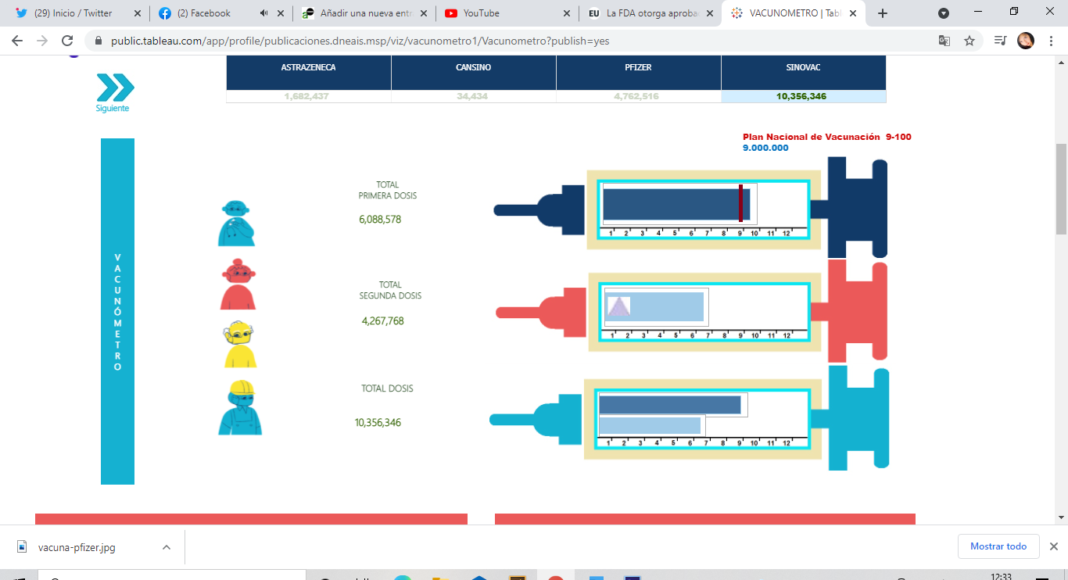
Task: Click the TOTAL PRIMERA DOSIS label
Action: tap(388, 190)
